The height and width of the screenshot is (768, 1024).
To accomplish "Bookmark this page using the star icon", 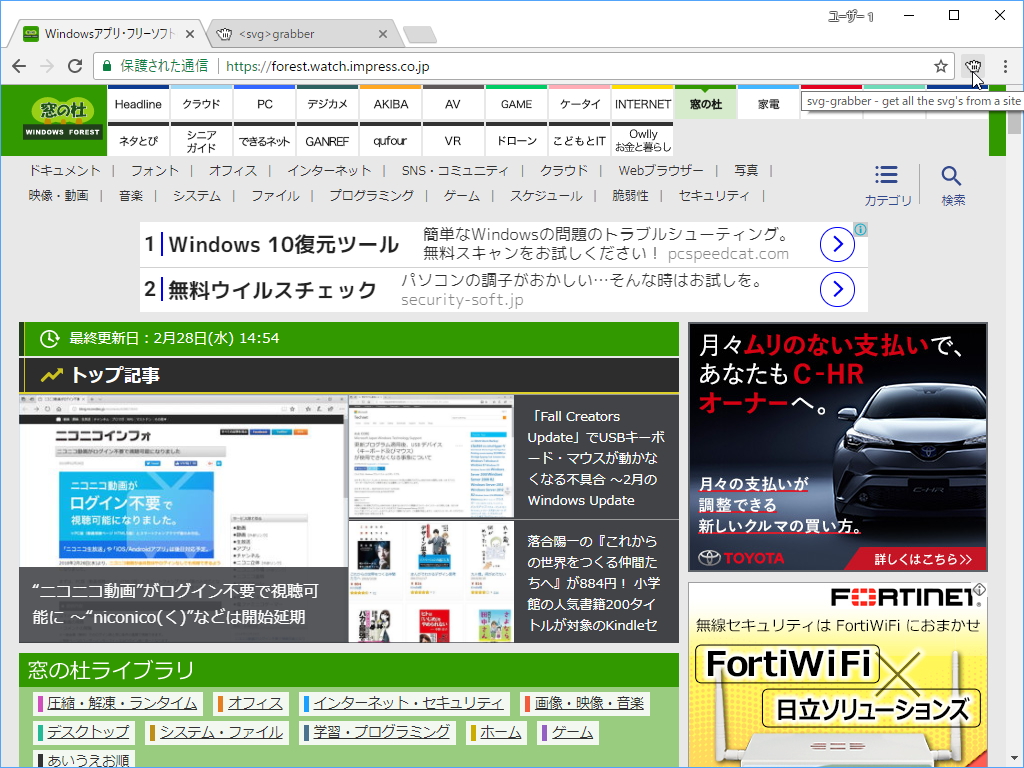I will tap(940, 64).
